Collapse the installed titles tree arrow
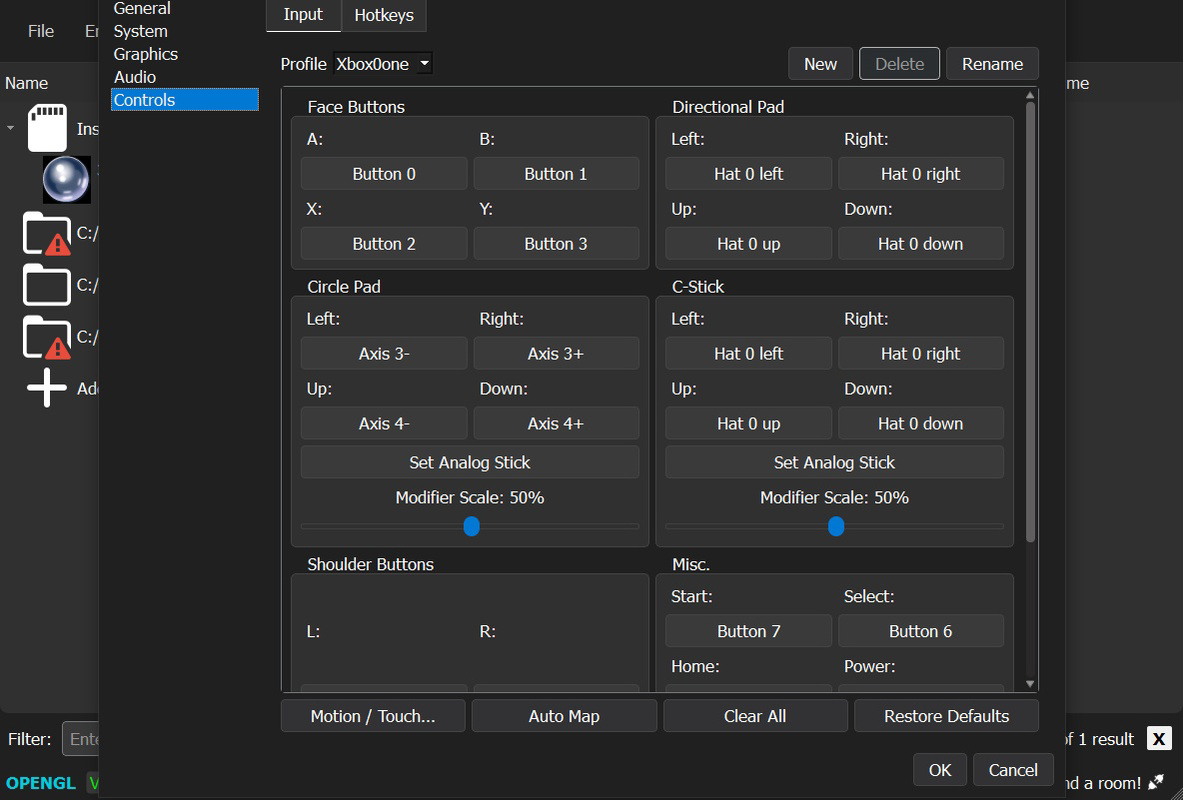Screen dimensions: 1183x800 coord(11,128)
